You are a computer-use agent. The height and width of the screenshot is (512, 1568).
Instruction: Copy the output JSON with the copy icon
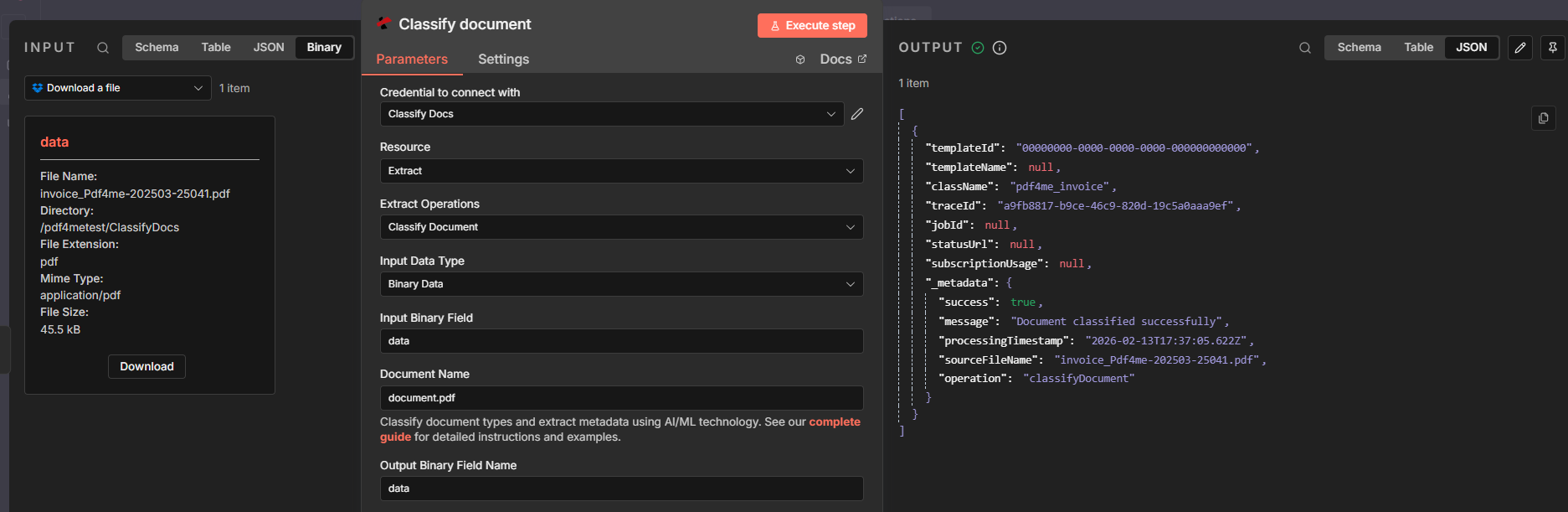click(x=1543, y=118)
